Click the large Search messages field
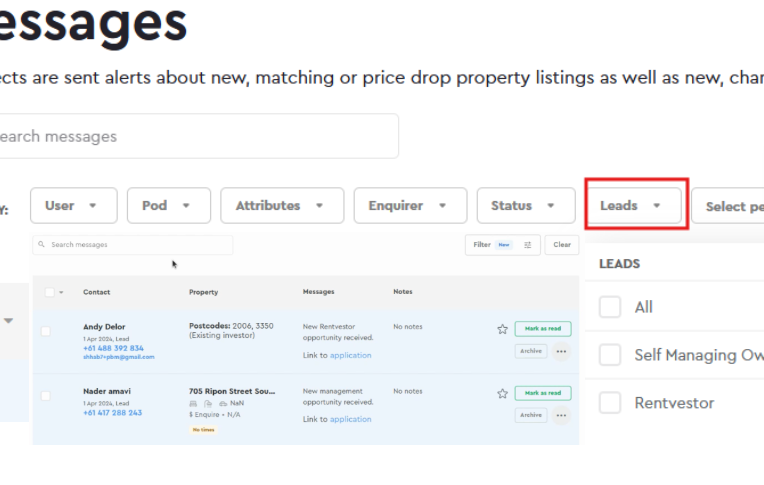This screenshot has width=764, height=485. coord(197,136)
